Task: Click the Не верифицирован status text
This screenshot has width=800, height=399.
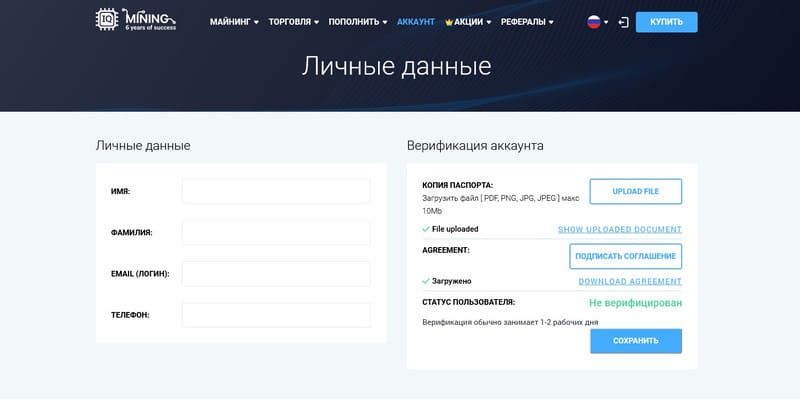Action: (x=635, y=303)
